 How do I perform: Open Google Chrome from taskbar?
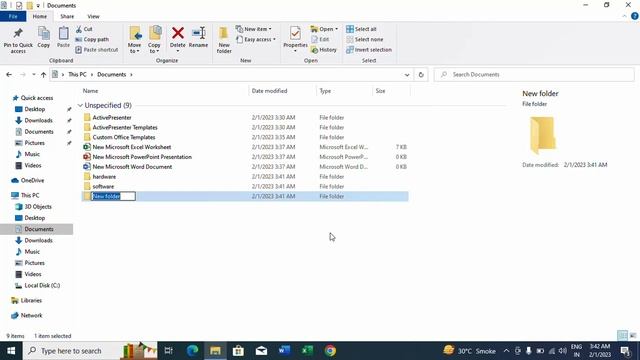(330, 351)
